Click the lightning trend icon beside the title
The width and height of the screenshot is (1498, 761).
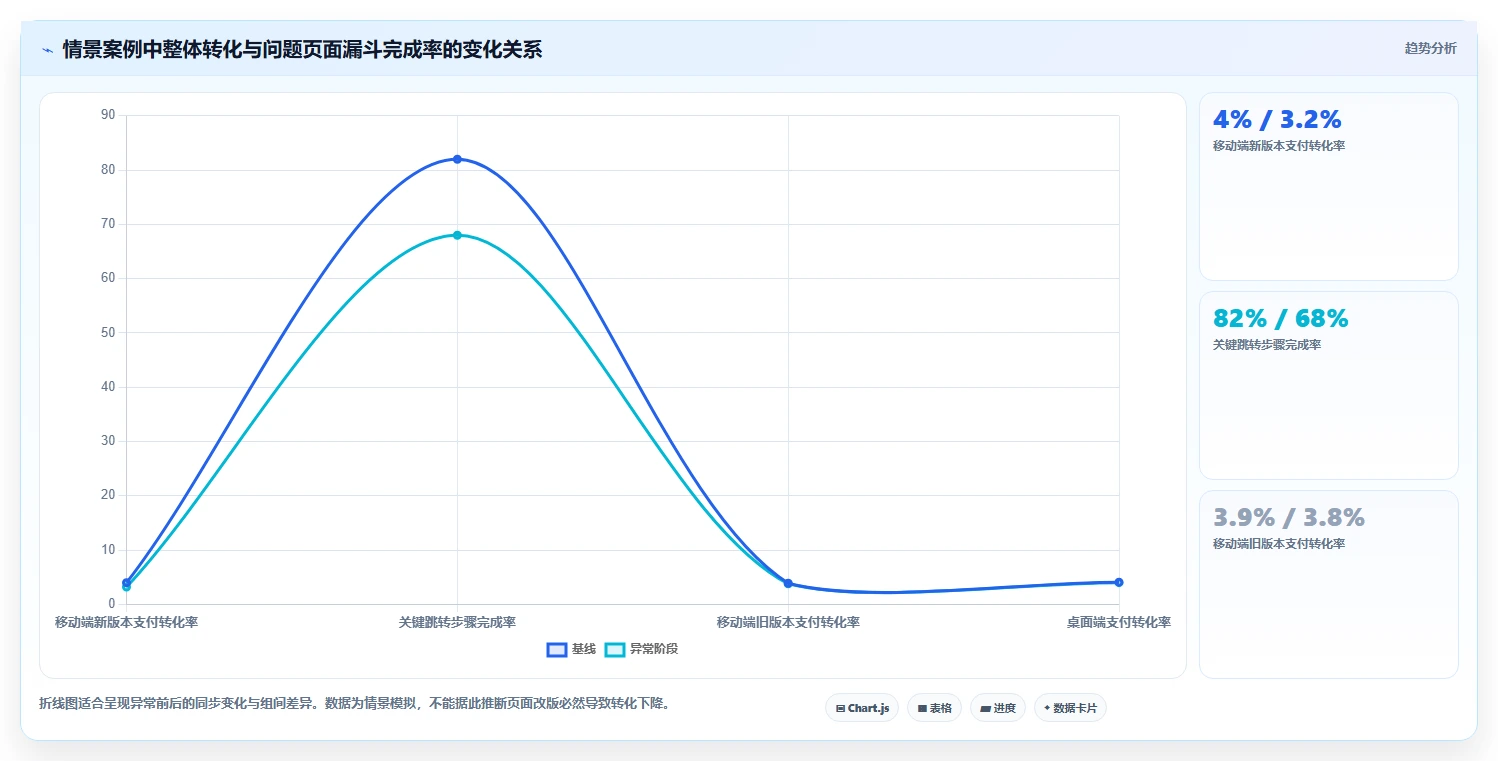[47, 50]
